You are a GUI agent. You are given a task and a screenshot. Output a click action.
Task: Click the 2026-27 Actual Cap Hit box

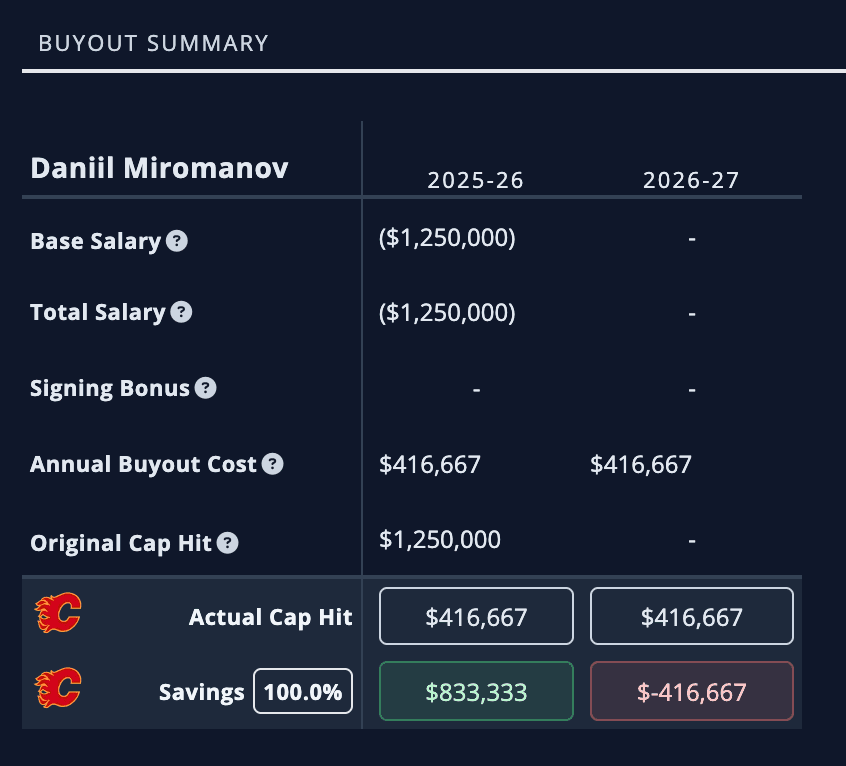tap(692, 616)
